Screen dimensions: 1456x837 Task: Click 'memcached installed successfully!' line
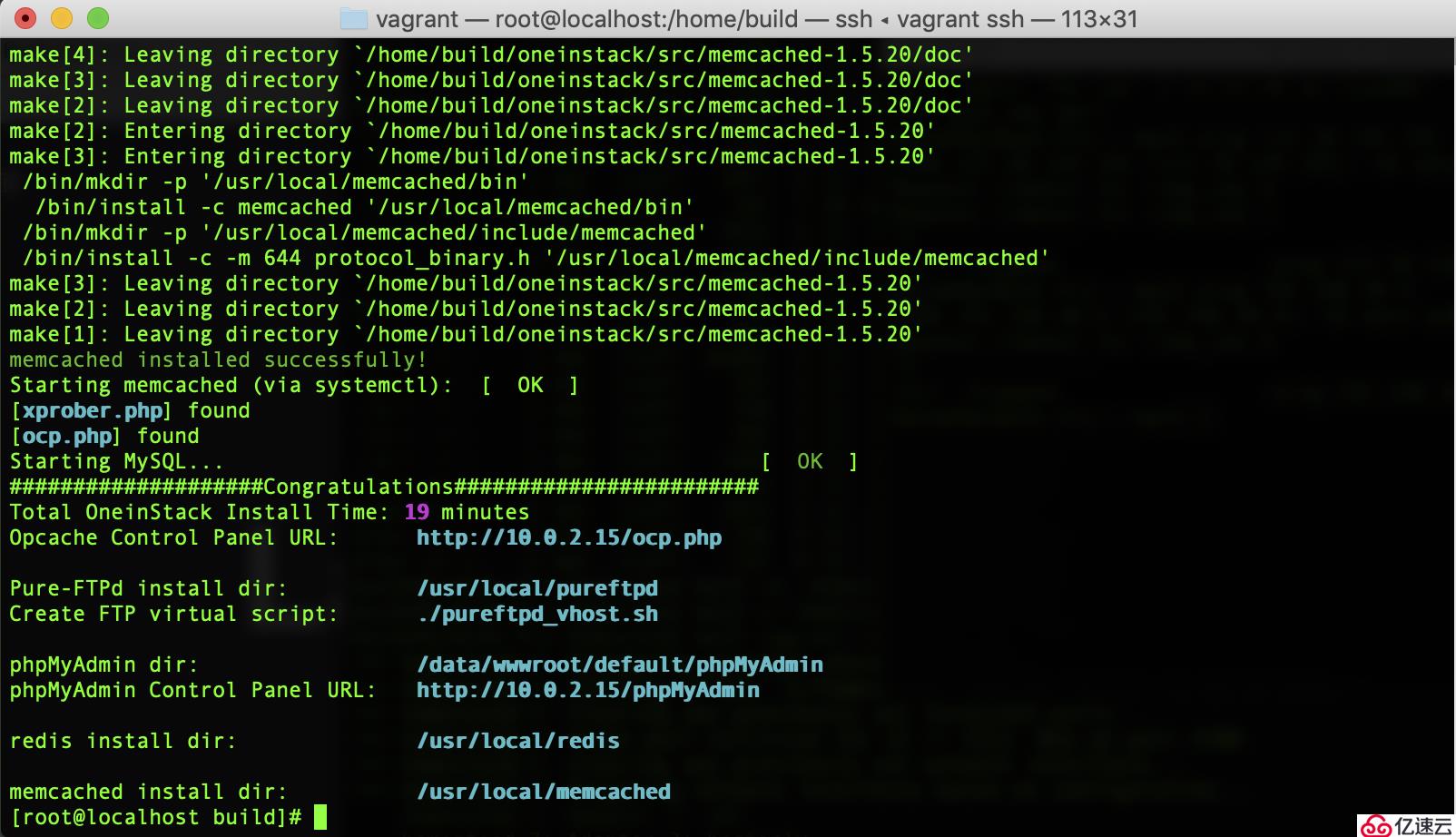coord(218,359)
